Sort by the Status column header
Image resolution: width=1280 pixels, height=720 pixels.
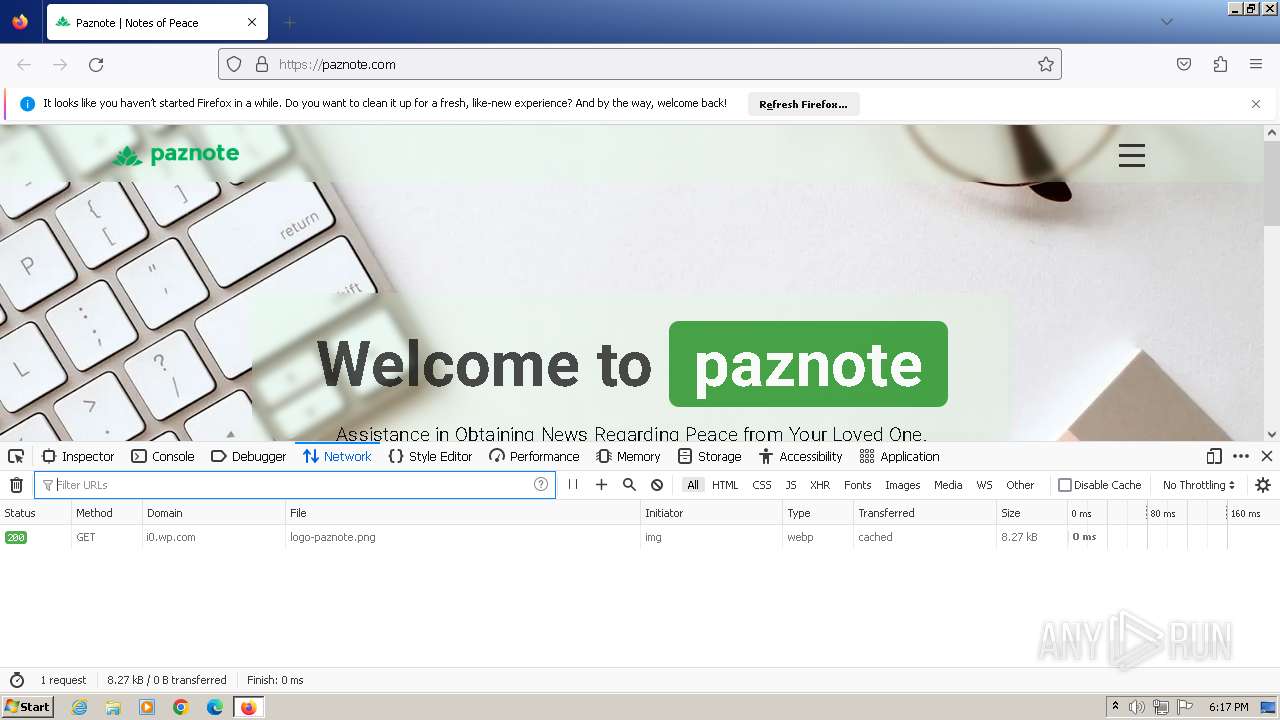(x=36, y=513)
